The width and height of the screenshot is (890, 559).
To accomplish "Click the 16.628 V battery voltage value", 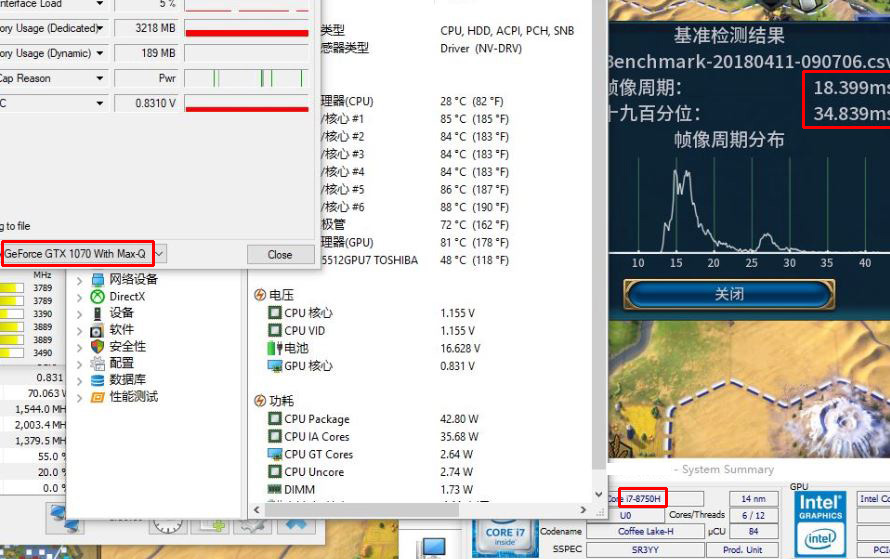I will coord(460,348).
